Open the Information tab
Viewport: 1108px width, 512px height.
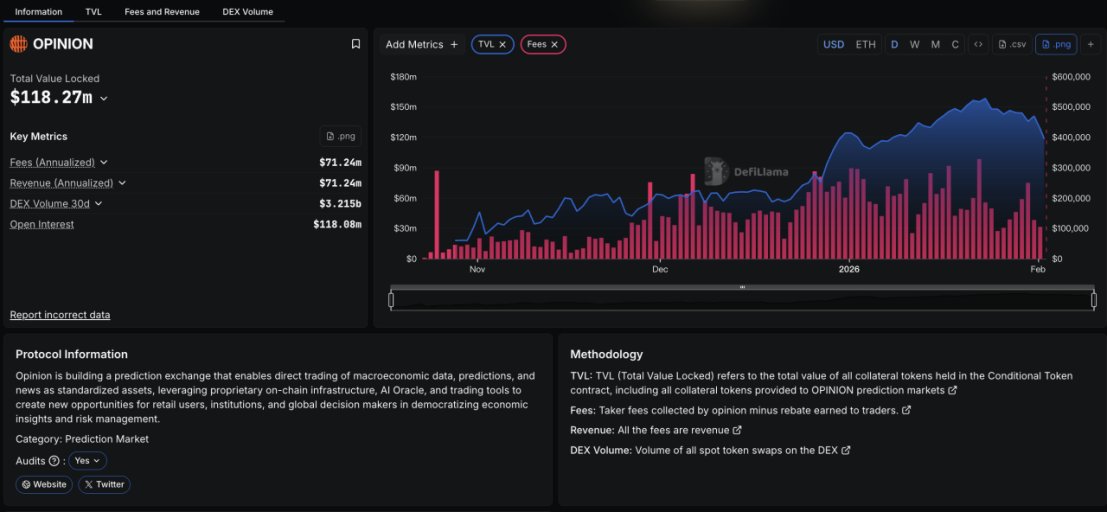tap(38, 11)
